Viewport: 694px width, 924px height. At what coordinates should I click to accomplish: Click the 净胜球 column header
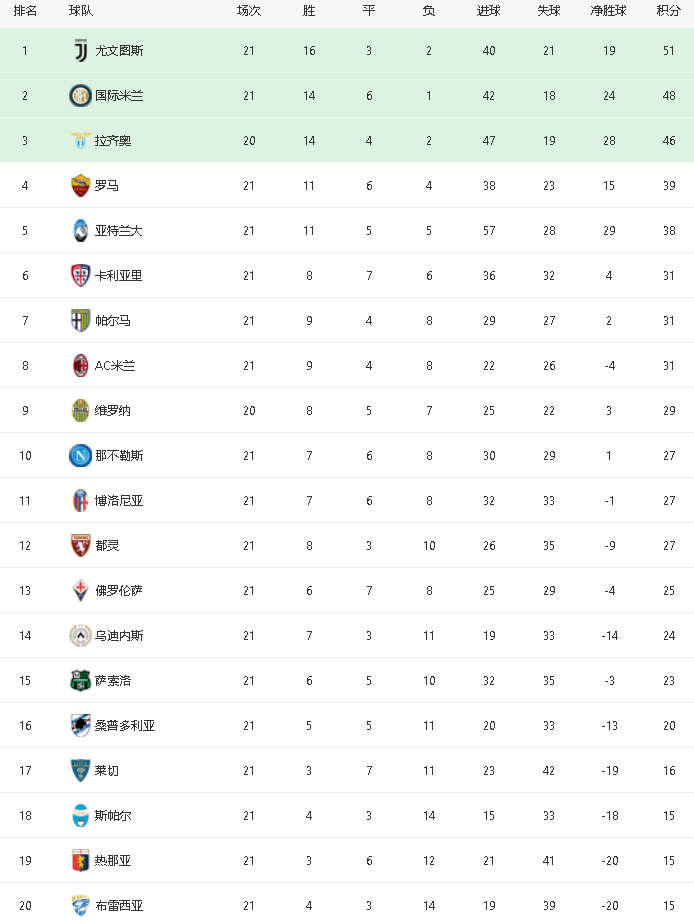click(x=608, y=11)
